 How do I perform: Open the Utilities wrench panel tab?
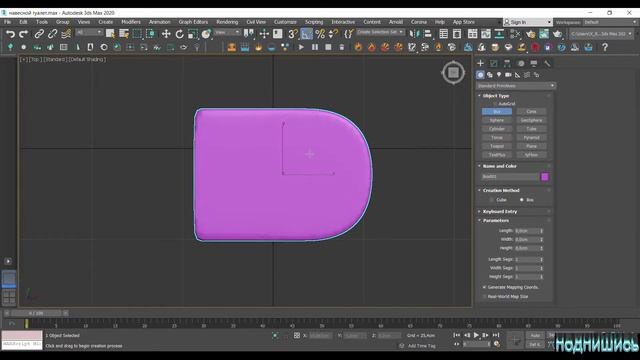[x=547, y=63]
